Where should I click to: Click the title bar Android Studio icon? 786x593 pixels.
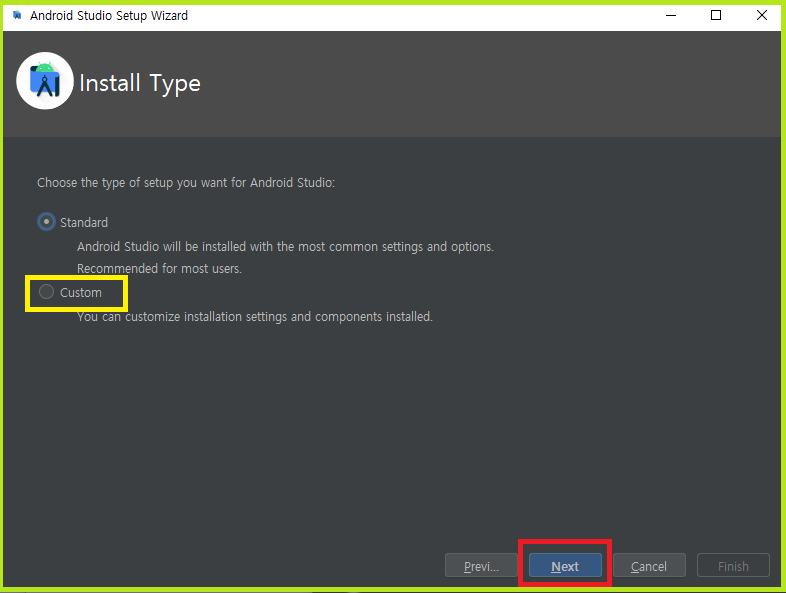tap(17, 16)
